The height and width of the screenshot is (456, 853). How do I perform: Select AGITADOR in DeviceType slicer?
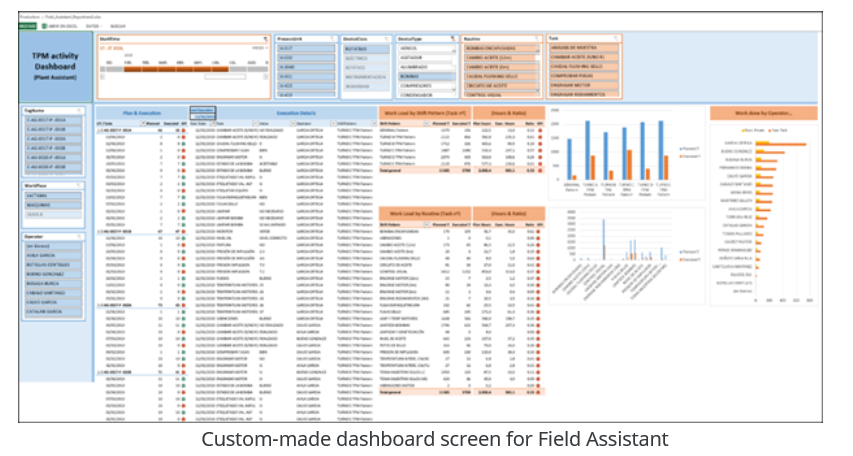(x=426, y=58)
